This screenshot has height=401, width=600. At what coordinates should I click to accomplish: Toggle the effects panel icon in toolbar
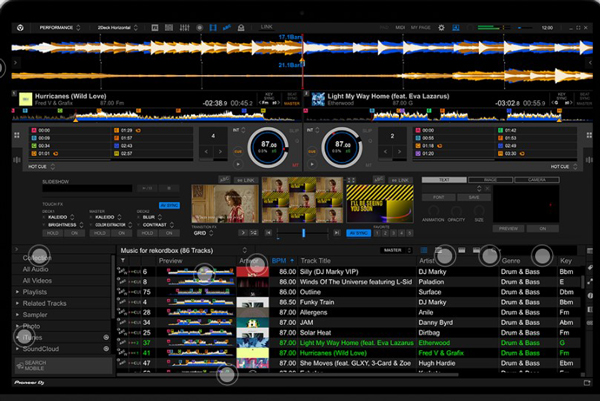[155, 28]
